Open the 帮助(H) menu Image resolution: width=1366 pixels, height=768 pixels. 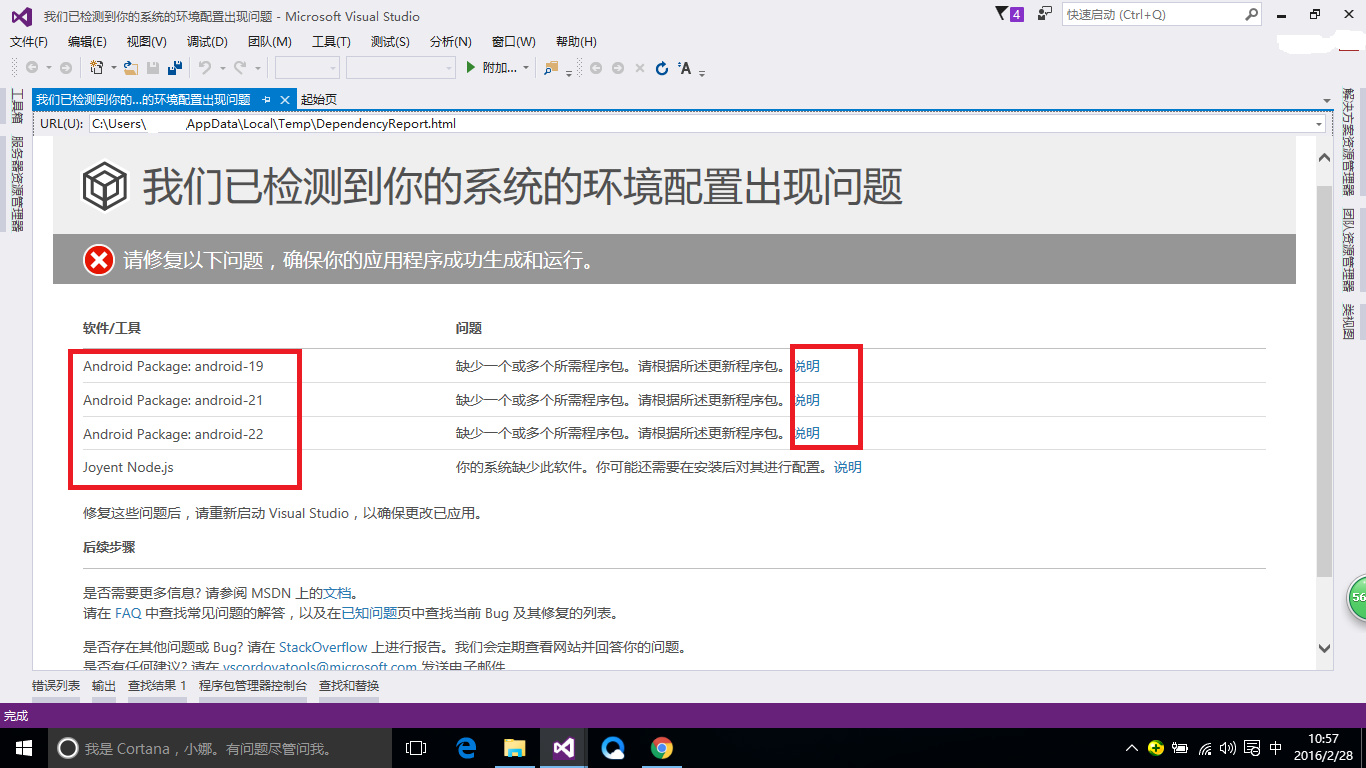576,41
